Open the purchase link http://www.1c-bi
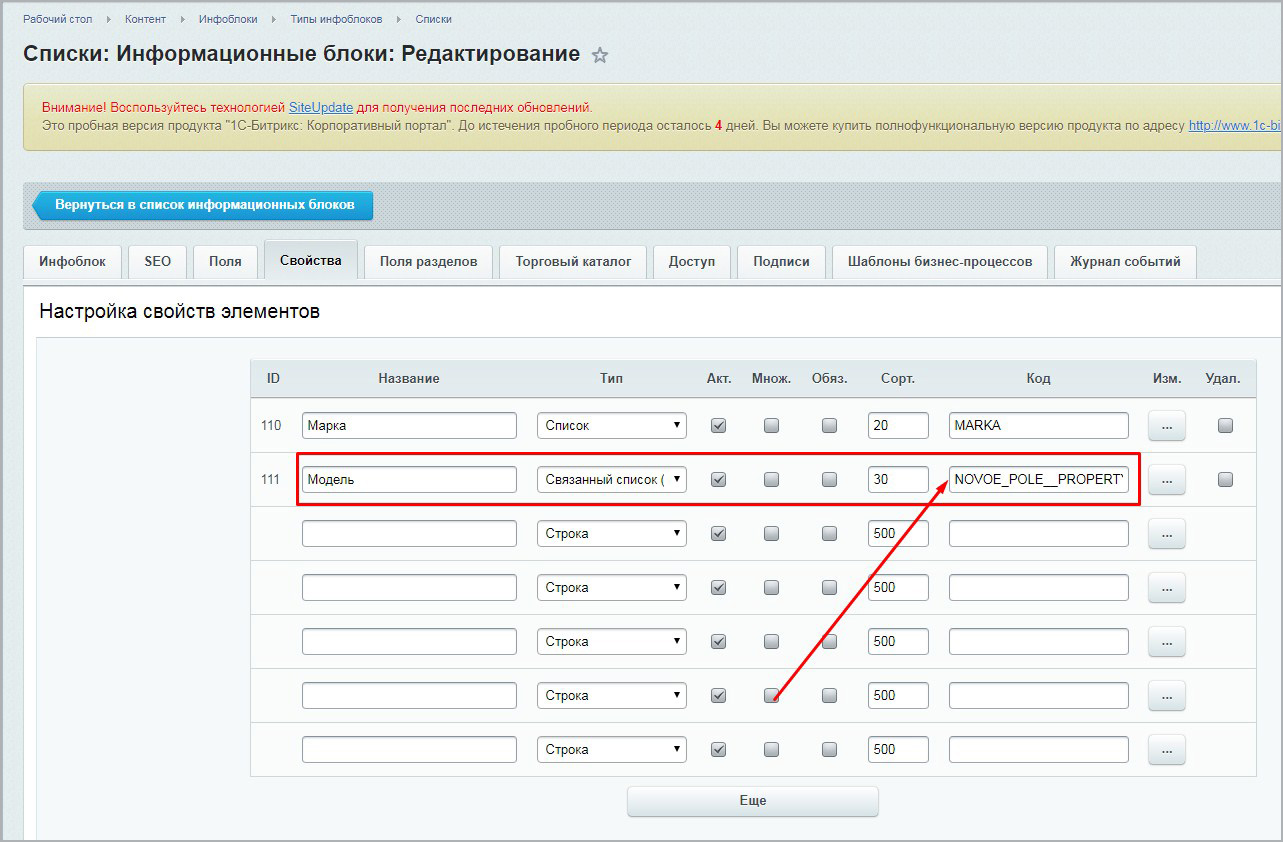1283x842 pixels. pos(1235,126)
